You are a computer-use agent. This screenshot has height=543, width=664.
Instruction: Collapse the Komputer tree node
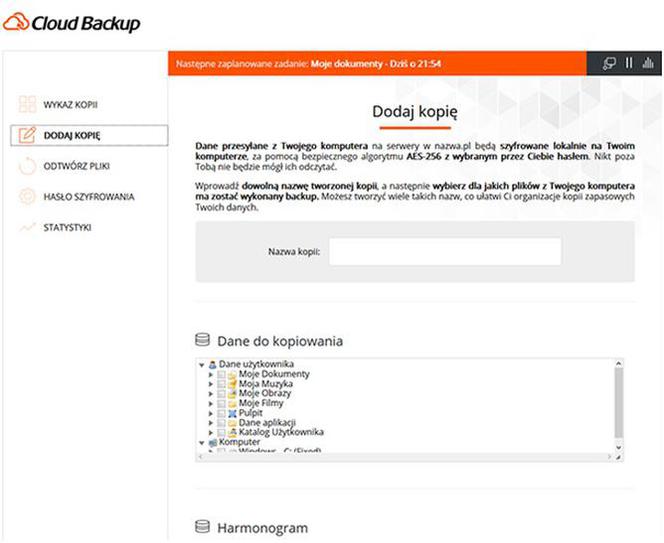pyautogui.click(x=202, y=443)
